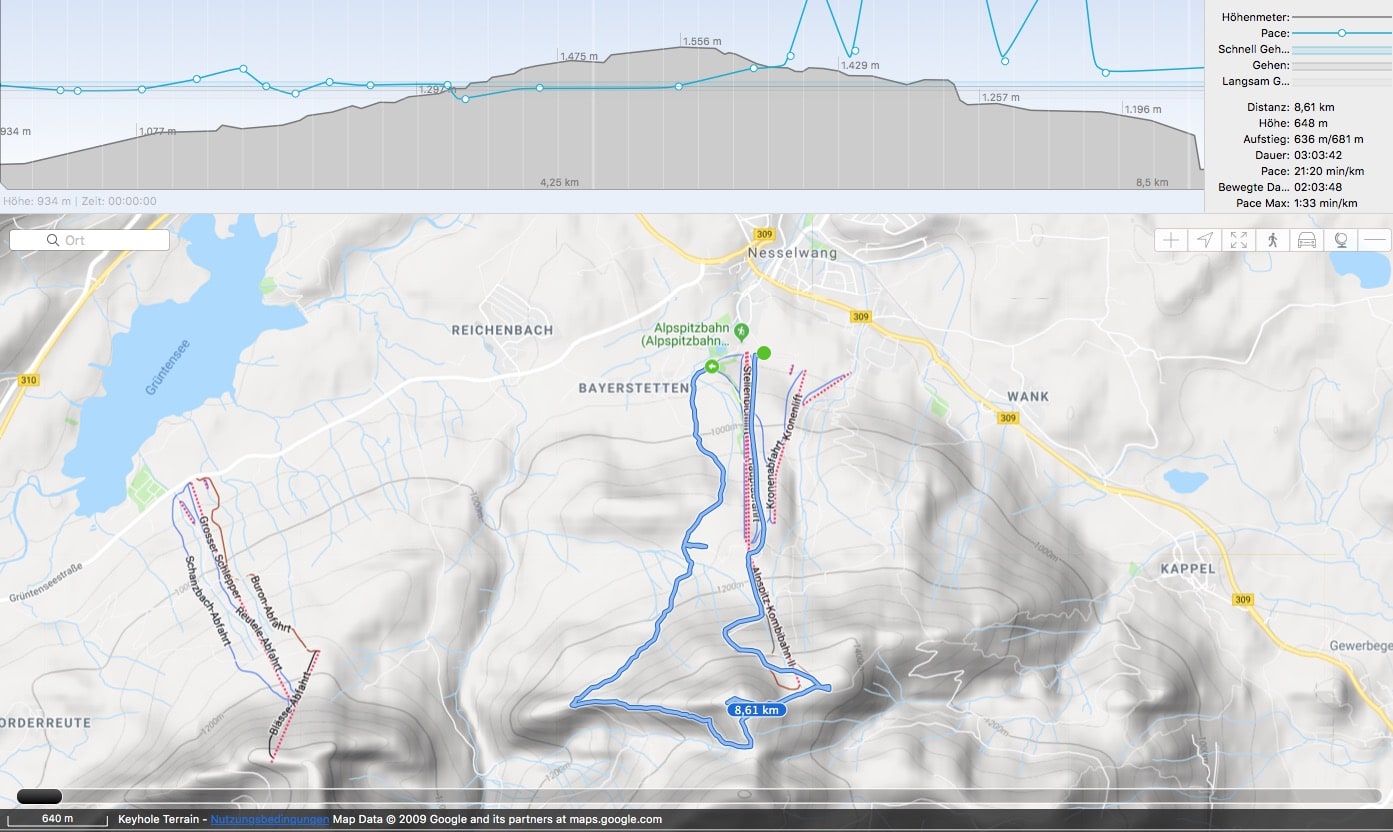Zoom in with the plus map button
Image resolution: width=1393 pixels, height=832 pixels.
[1172, 240]
